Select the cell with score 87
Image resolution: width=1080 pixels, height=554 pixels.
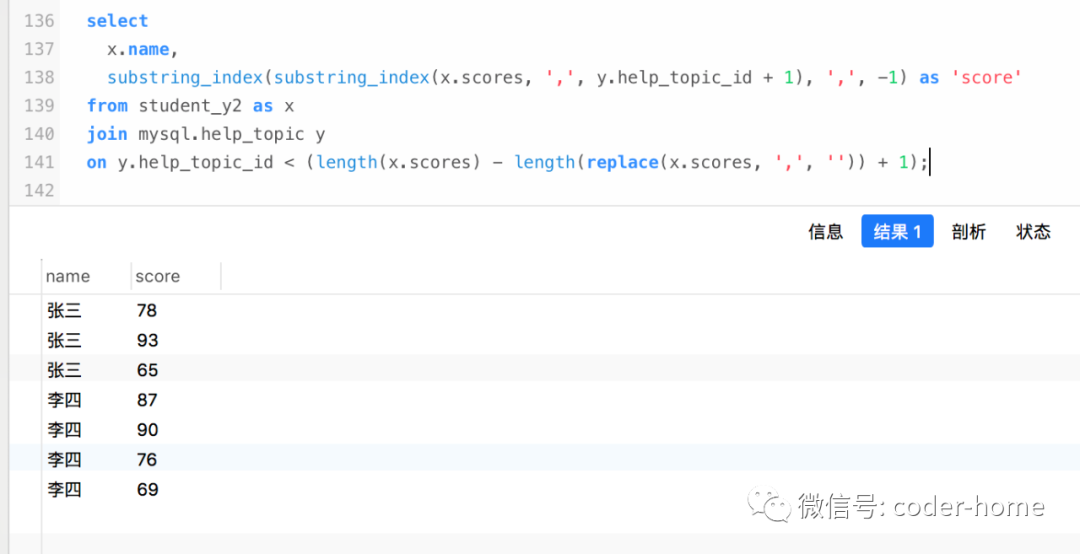pos(147,400)
